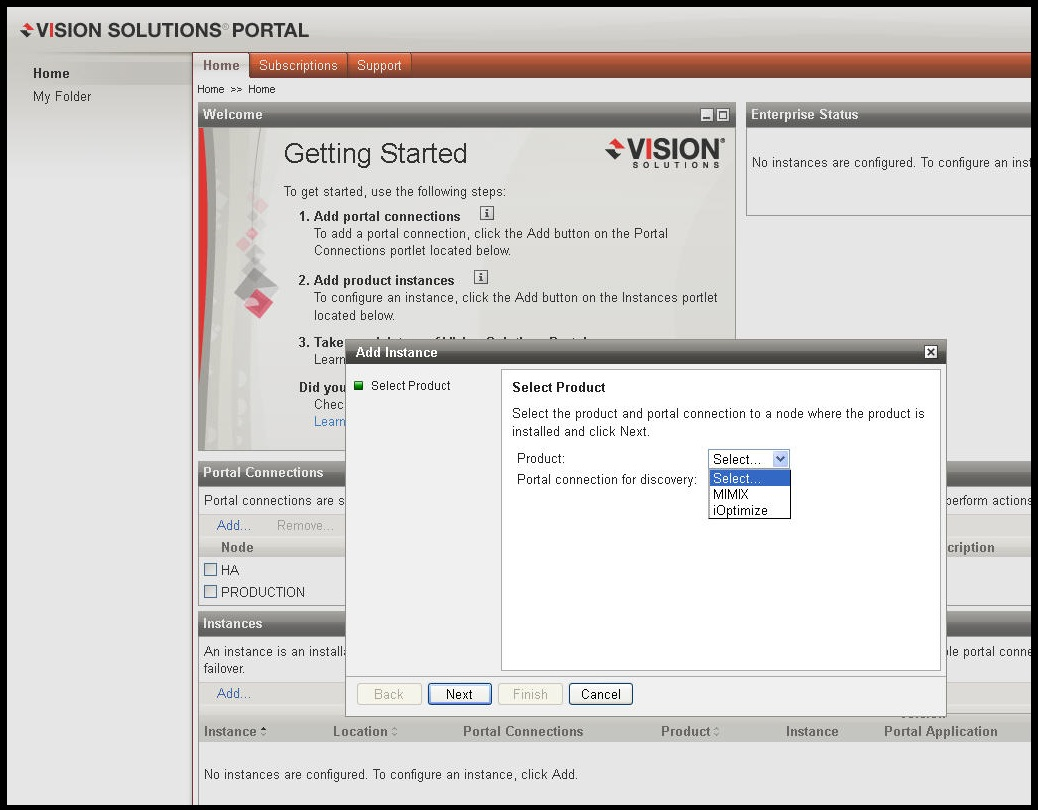
Task: Click the disabled Back button
Action: pos(389,694)
